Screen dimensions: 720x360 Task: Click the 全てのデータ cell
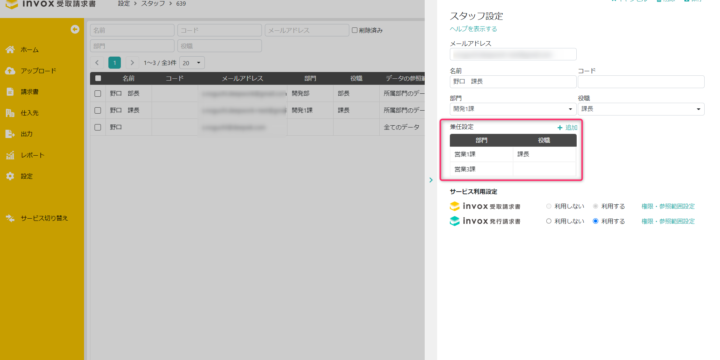point(401,127)
